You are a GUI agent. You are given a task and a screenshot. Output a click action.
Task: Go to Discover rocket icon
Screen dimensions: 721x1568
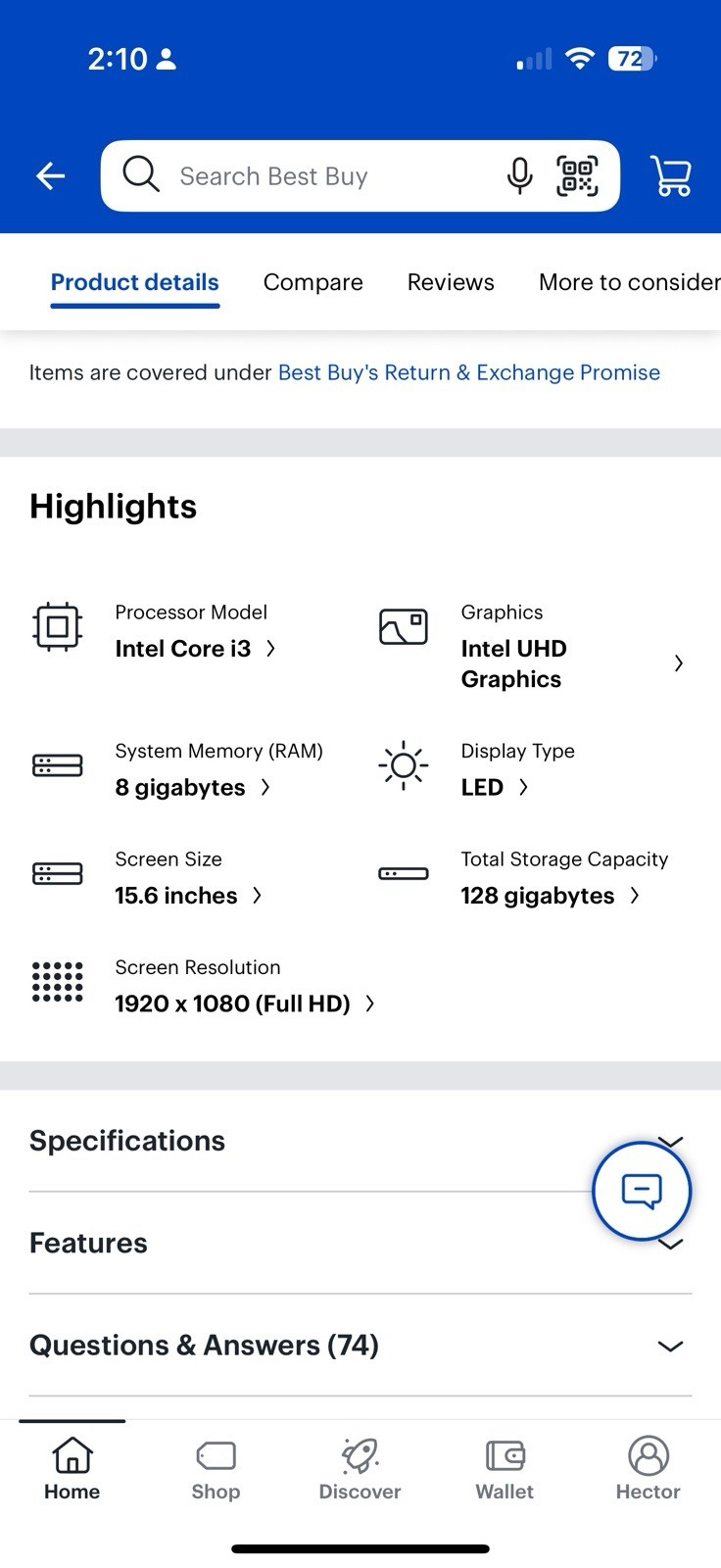click(360, 1468)
